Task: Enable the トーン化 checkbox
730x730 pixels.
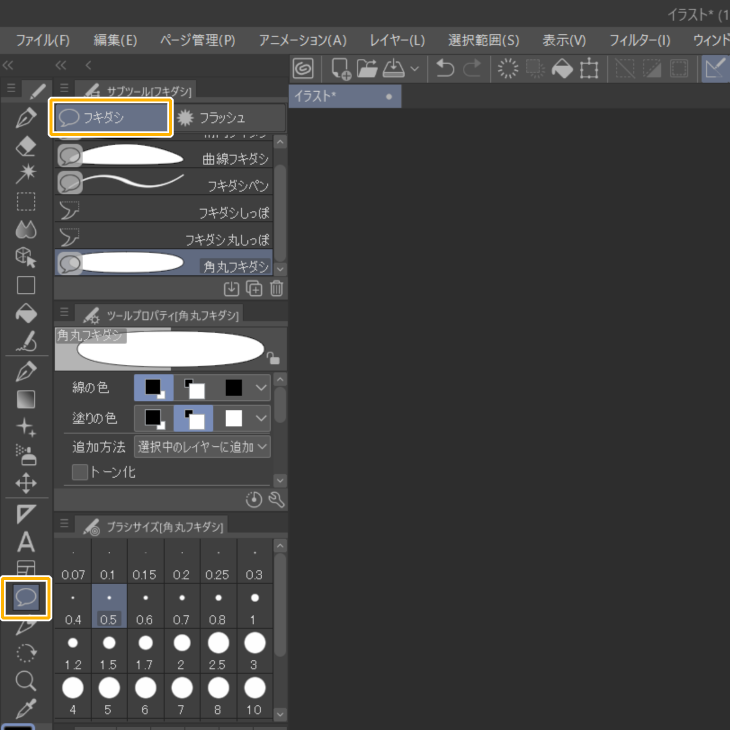Action: click(x=80, y=472)
